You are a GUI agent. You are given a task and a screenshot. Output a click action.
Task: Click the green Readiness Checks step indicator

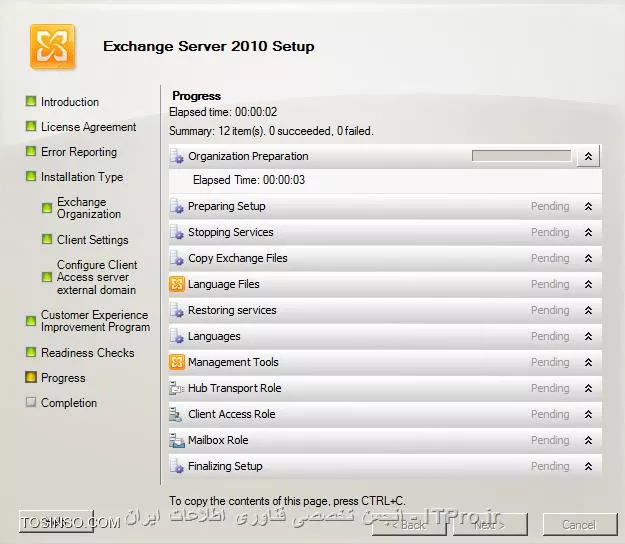31,352
